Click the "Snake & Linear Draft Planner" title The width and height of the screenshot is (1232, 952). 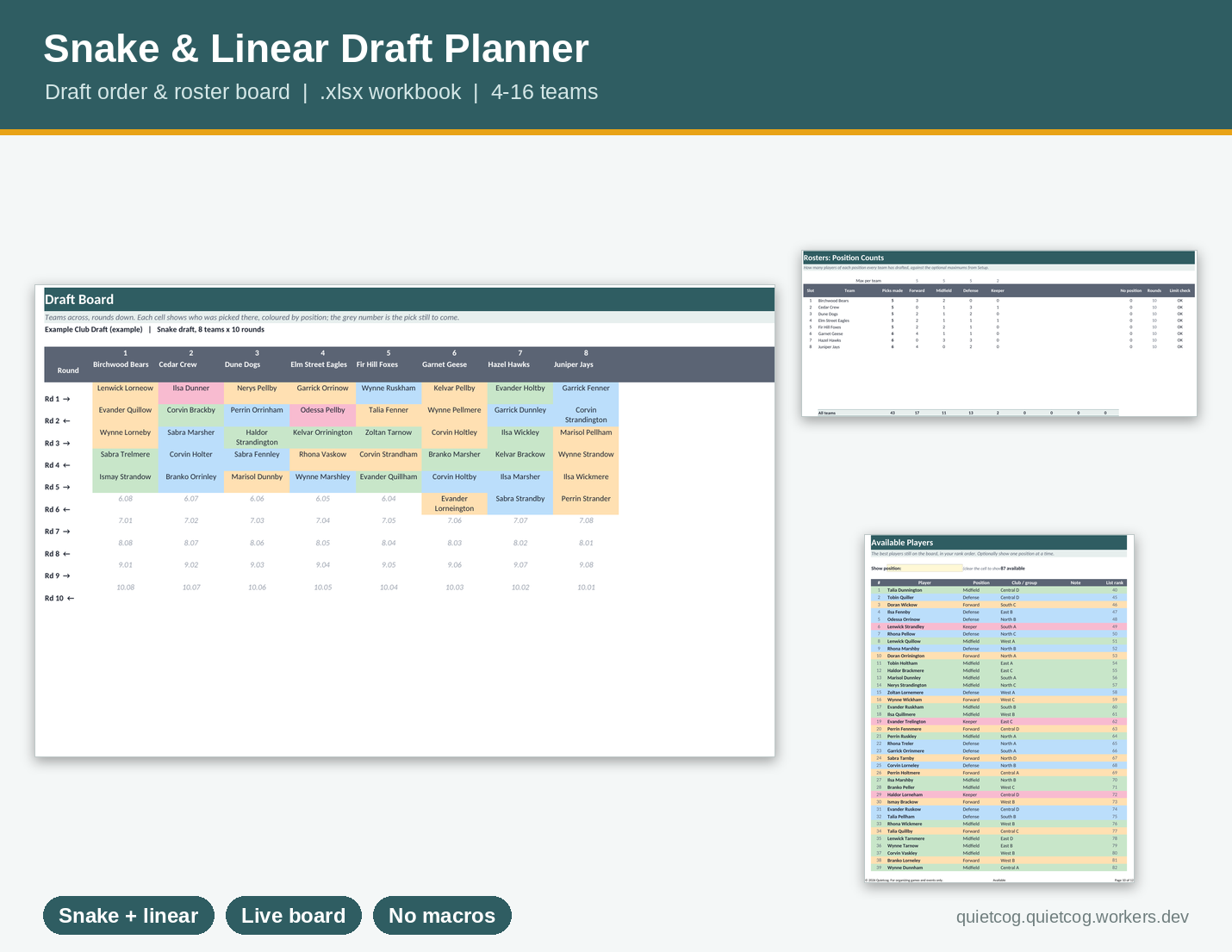[316, 48]
